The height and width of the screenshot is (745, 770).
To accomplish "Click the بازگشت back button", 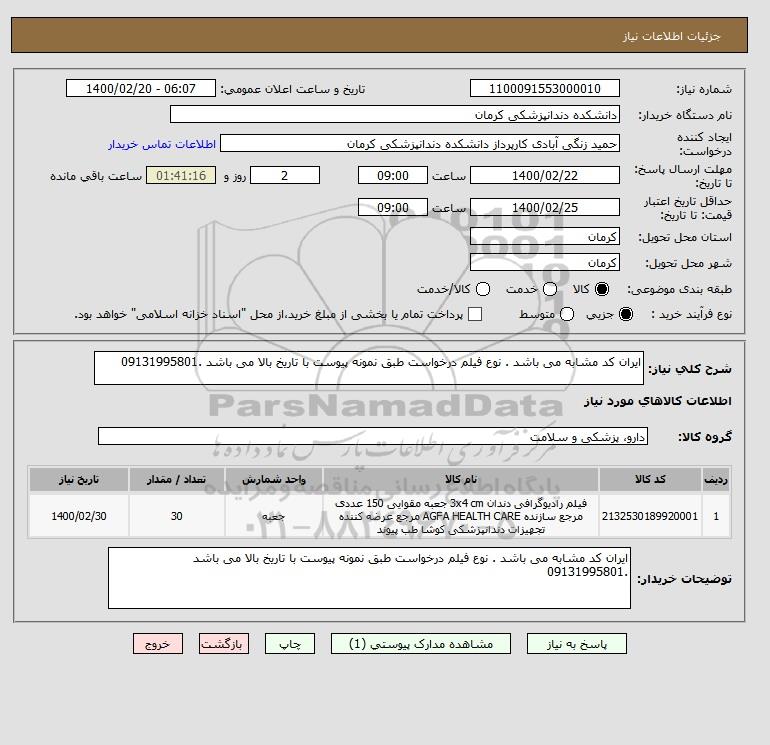I will click(224, 644).
